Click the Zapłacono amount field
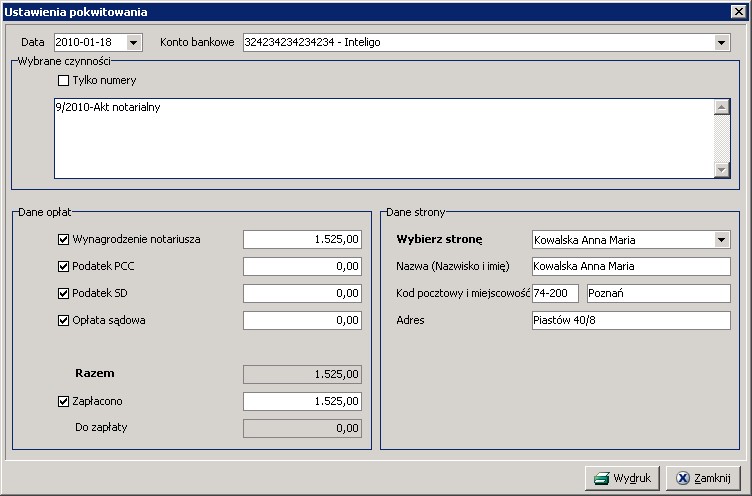The width and height of the screenshot is (752, 496). point(302,401)
